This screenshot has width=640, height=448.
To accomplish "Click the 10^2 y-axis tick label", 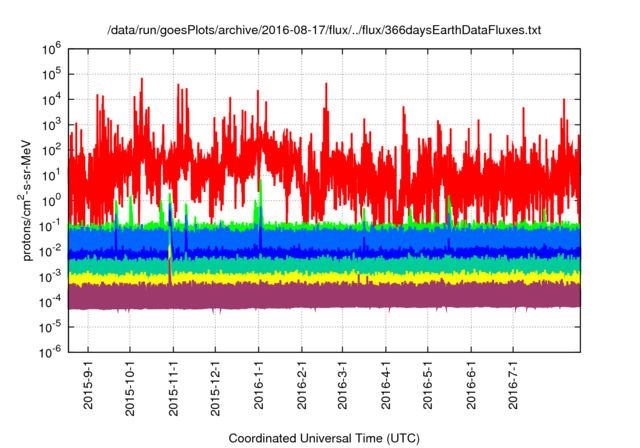I will (x=51, y=151).
